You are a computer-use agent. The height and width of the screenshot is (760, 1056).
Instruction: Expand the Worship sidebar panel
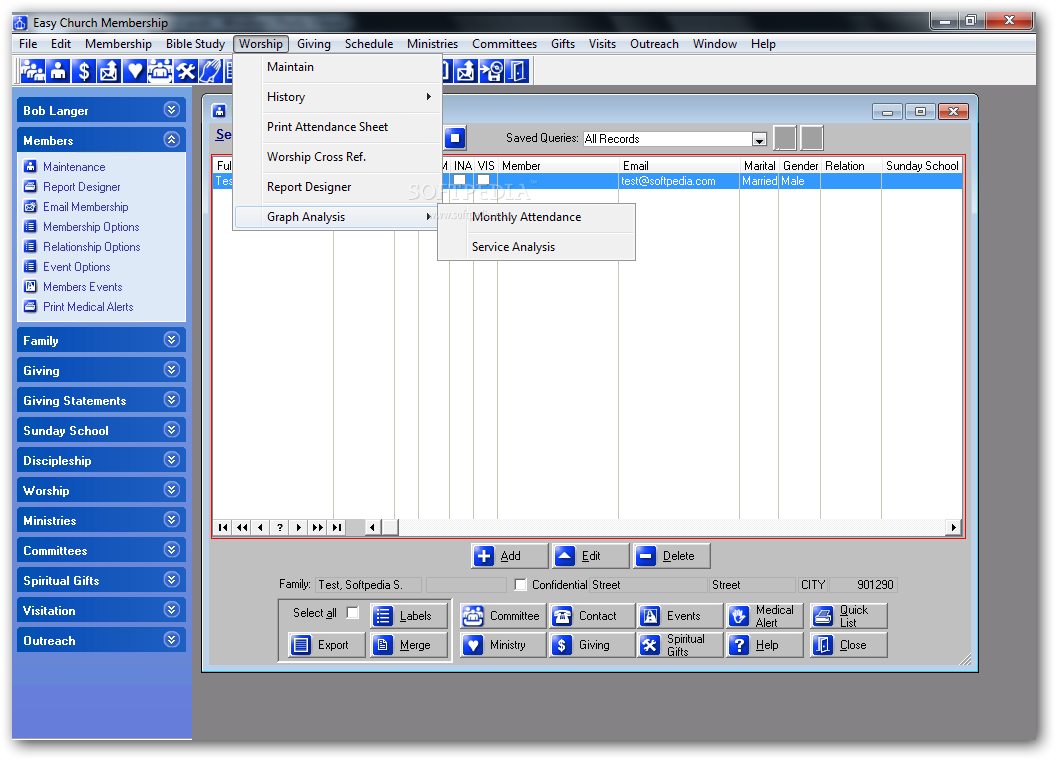[x=172, y=490]
